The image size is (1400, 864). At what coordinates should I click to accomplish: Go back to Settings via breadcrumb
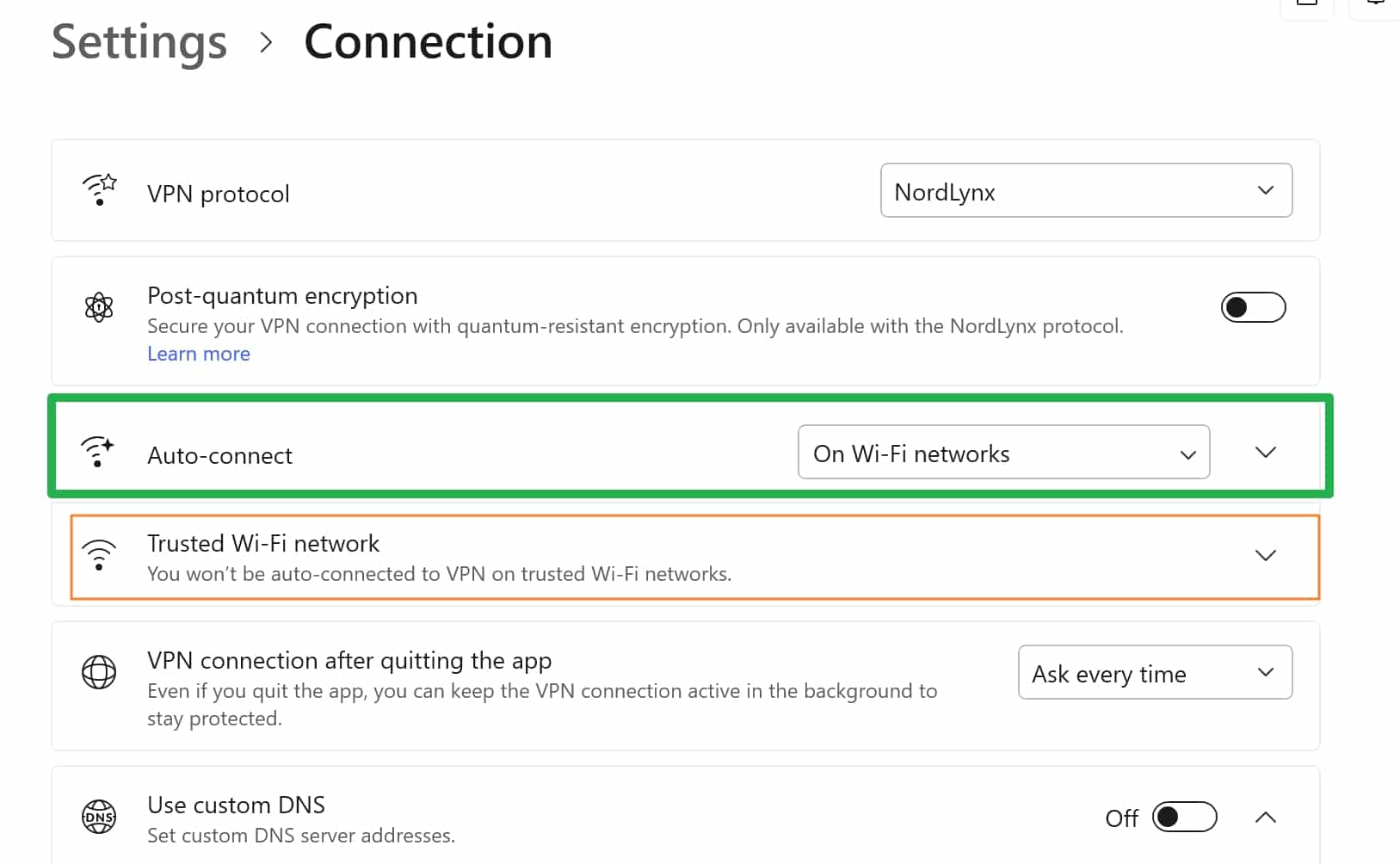click(x=139, y=41)
